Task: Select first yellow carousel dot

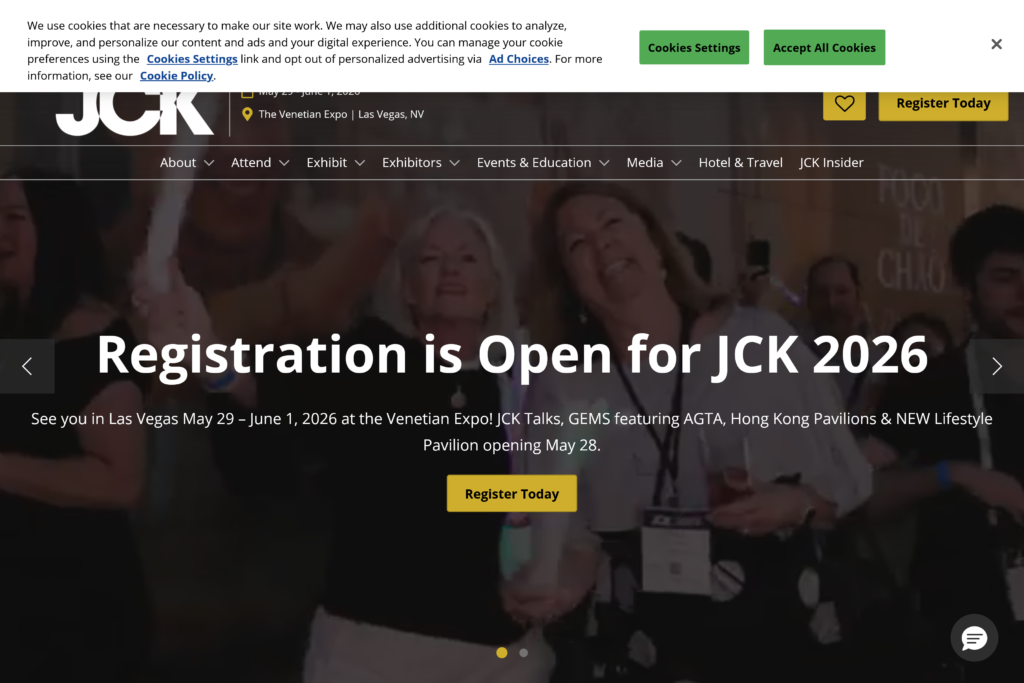Action: 502,652
